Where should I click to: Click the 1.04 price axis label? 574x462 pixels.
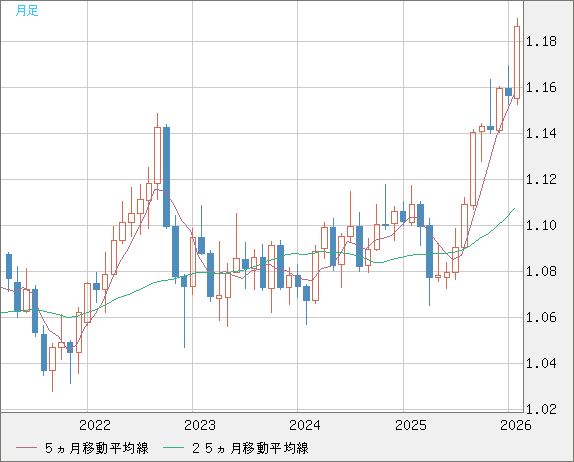[541, 363]
